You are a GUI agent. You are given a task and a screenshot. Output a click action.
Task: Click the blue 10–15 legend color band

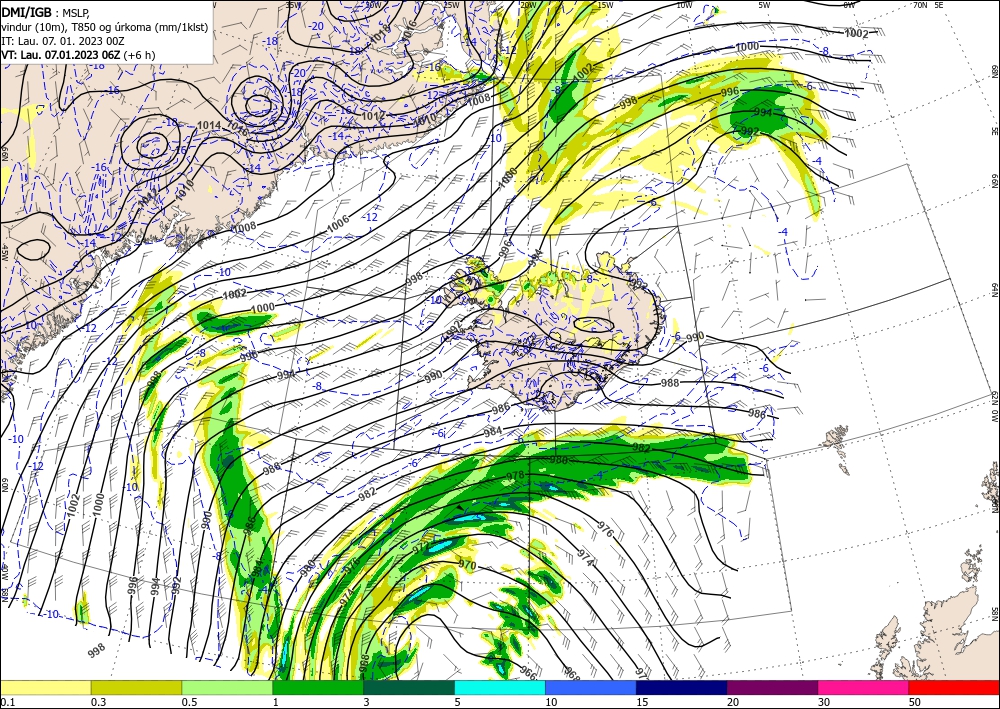[591, 687]
